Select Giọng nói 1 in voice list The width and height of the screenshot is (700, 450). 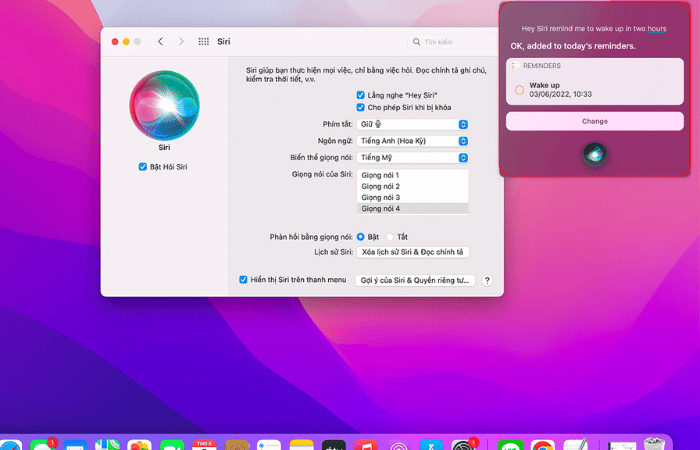pyautogui.click(x=412, y=175)
